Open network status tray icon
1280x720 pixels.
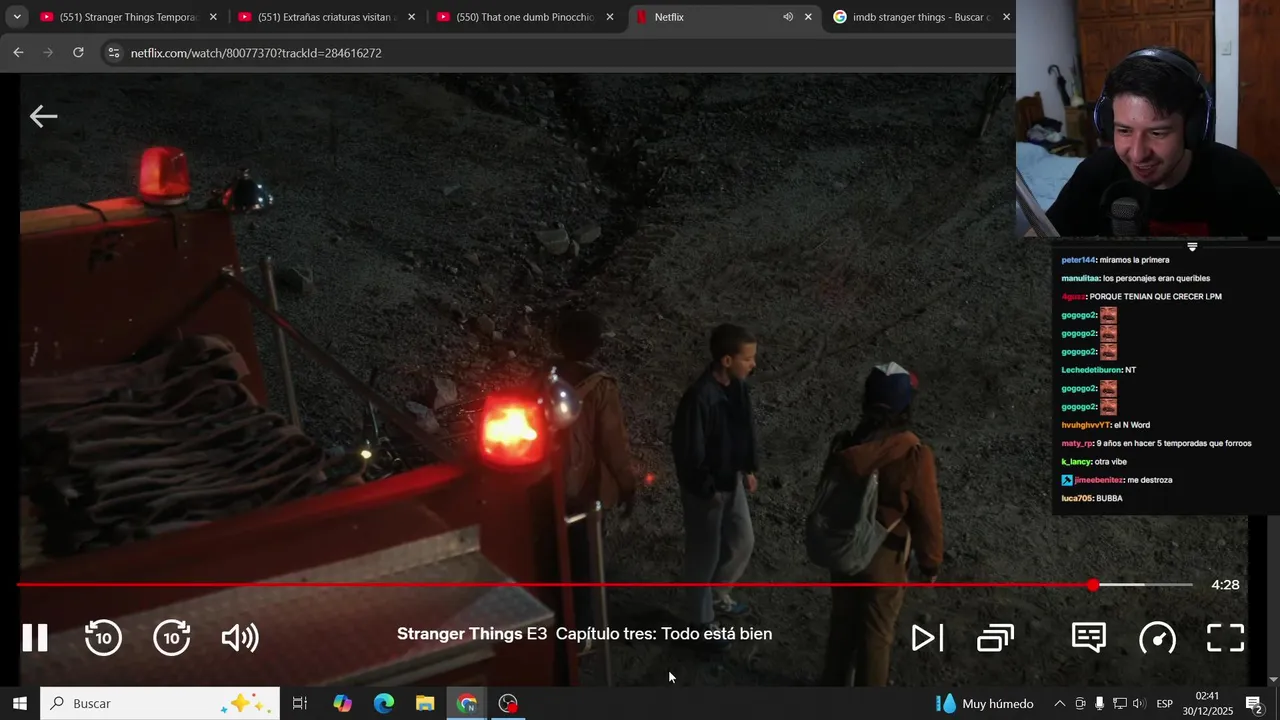click(x=1119, y=703)
